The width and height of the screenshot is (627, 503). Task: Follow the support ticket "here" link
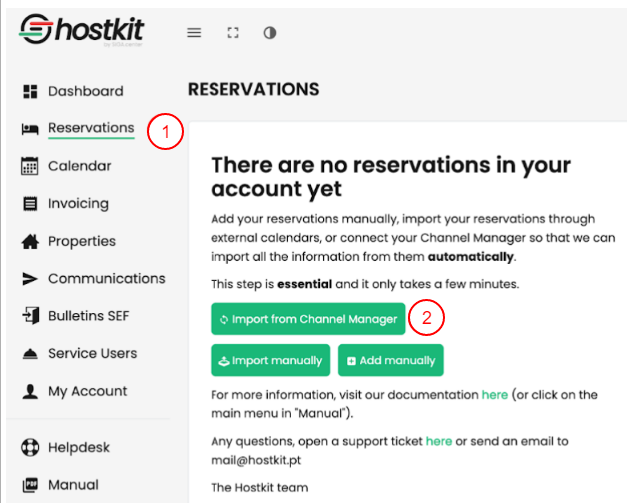pyautogui.click(x=438, y=440)
